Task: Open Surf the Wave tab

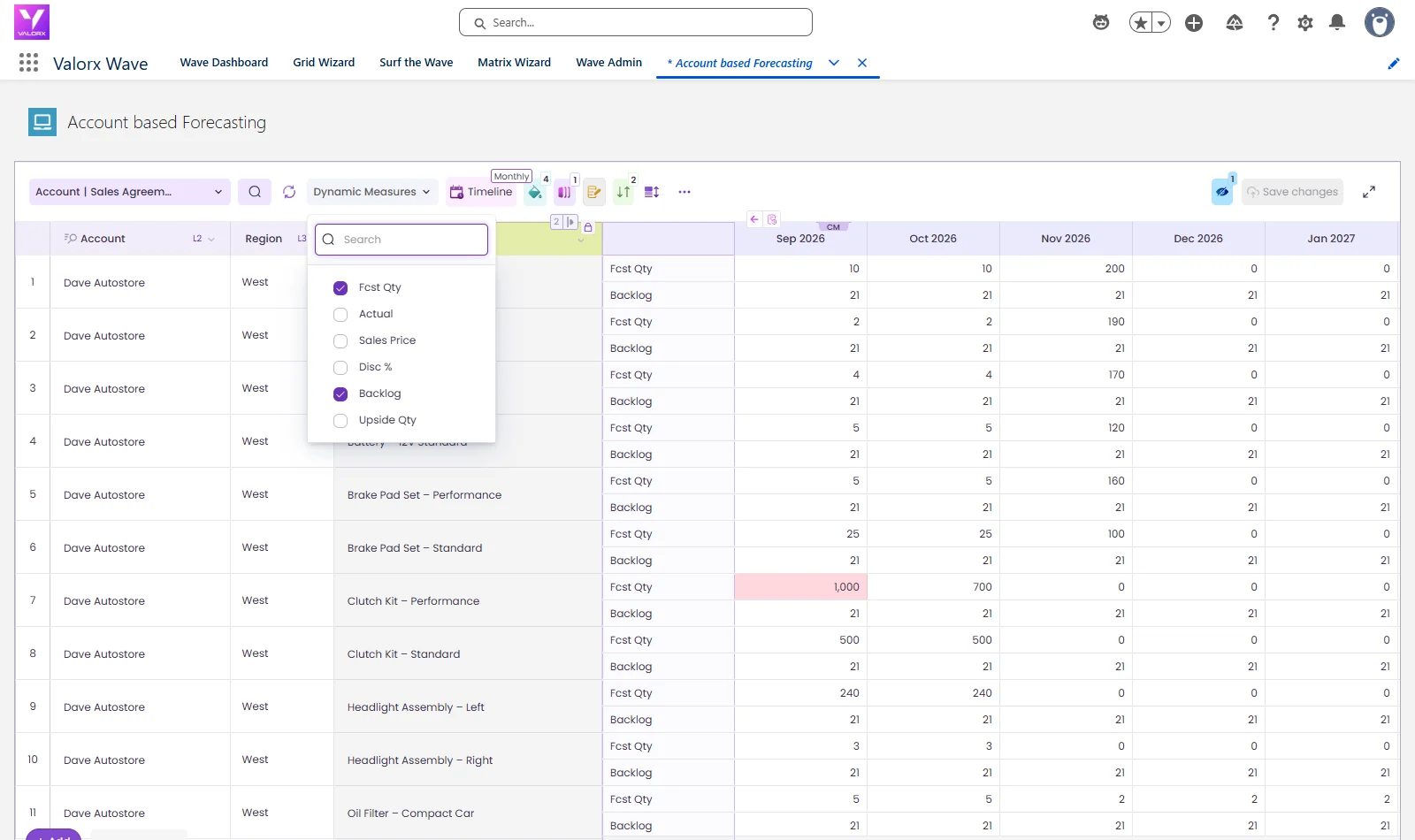Action: (417, 63)
